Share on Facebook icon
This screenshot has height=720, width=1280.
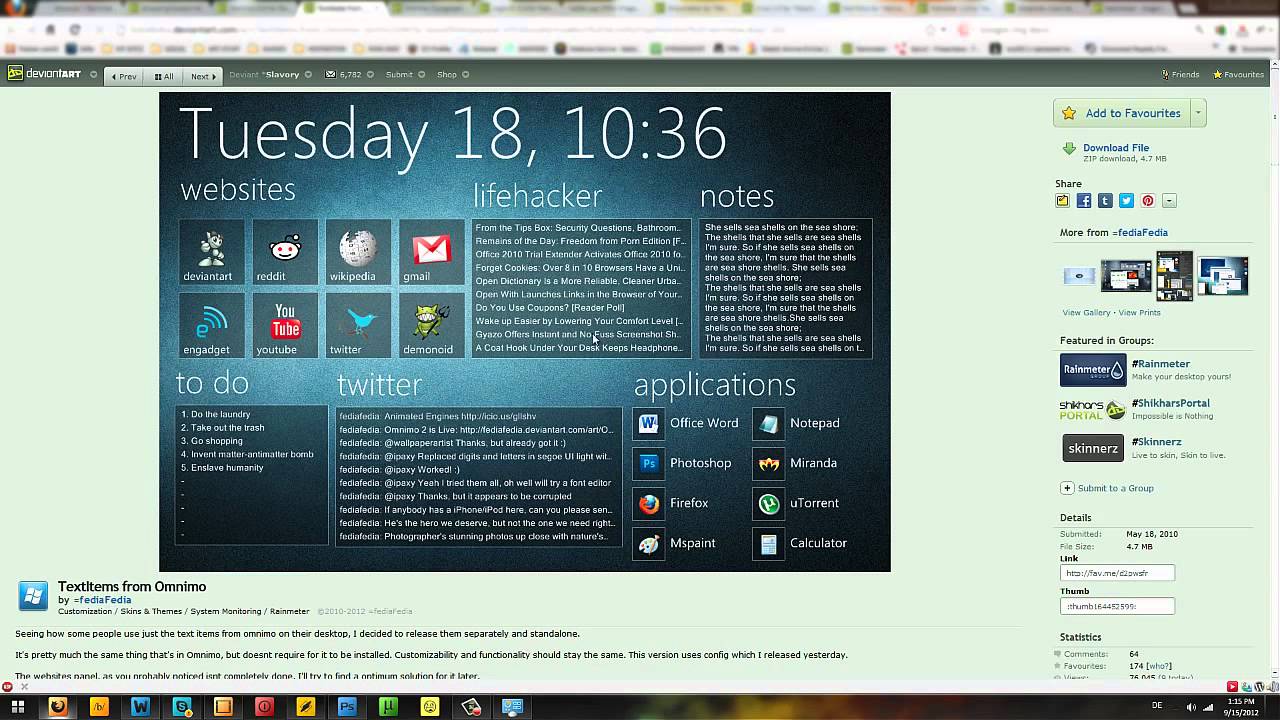(x=1084, y=201)
